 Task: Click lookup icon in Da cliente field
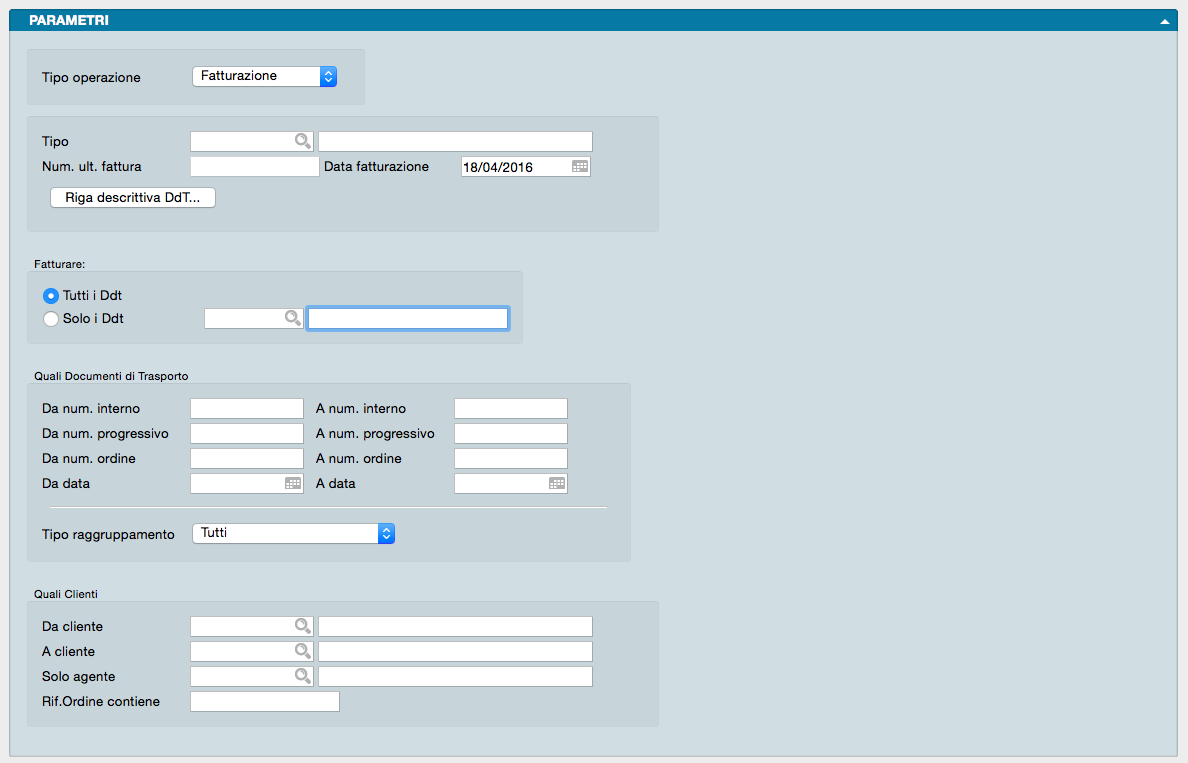(x=301, y=626)
